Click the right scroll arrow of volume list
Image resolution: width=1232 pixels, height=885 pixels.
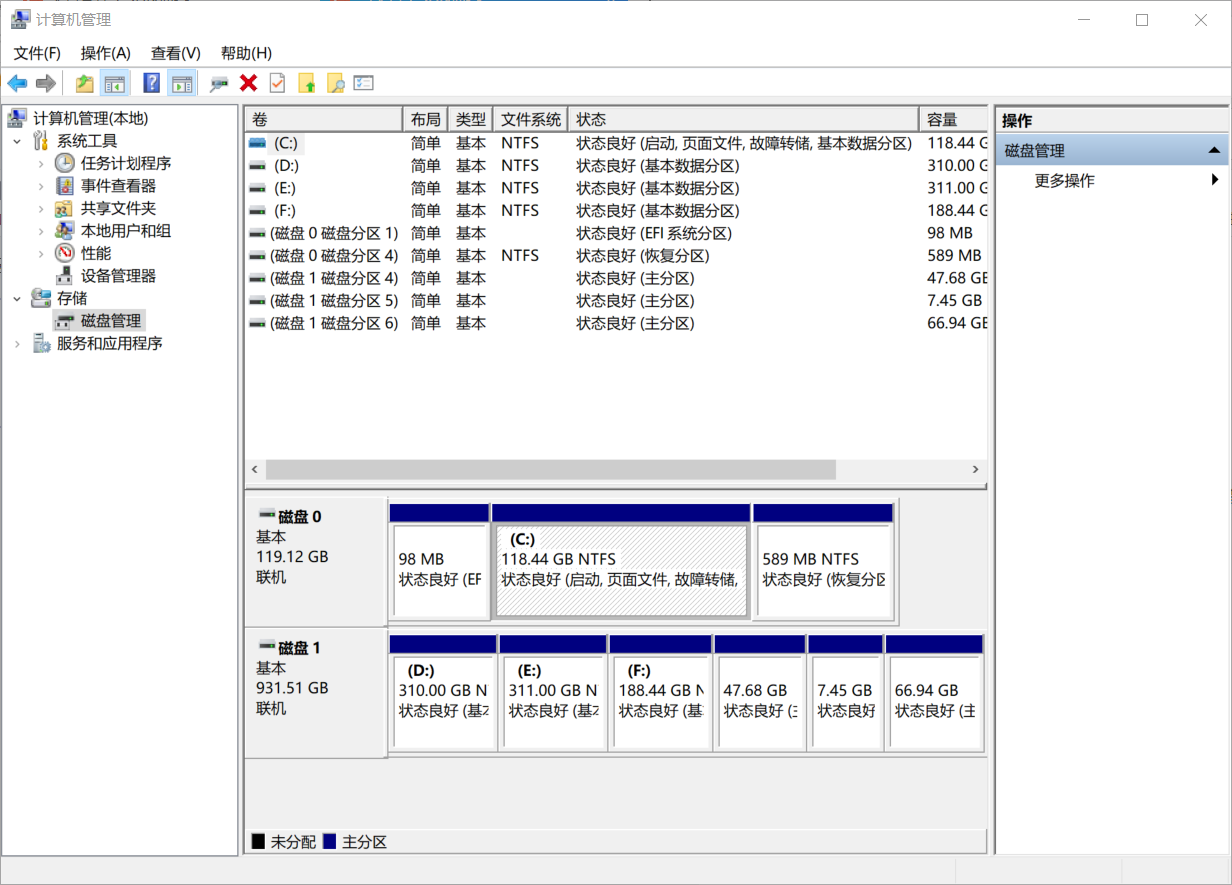[x=976, y=469]
